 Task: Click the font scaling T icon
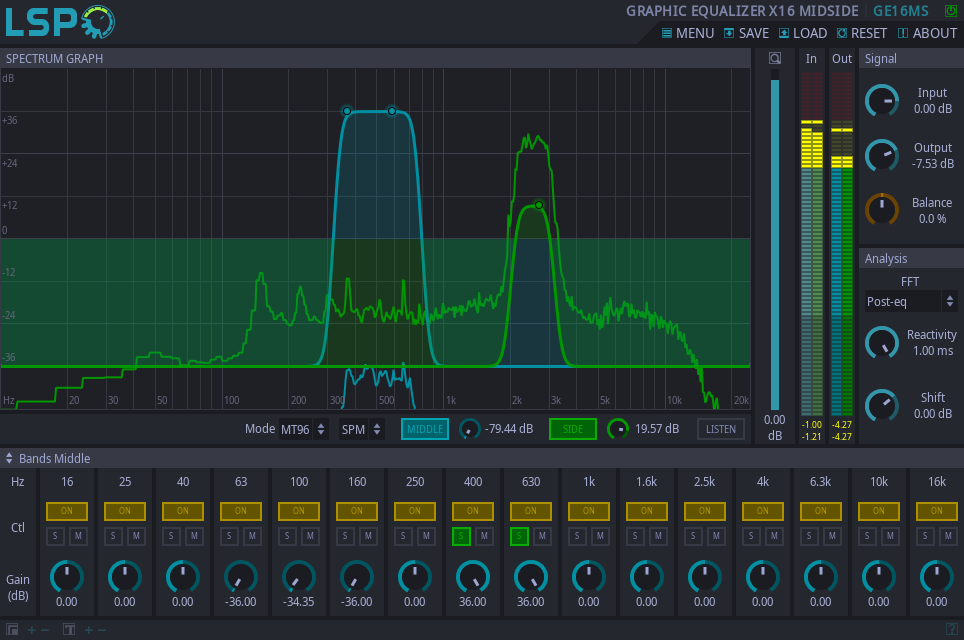point(69,630)
